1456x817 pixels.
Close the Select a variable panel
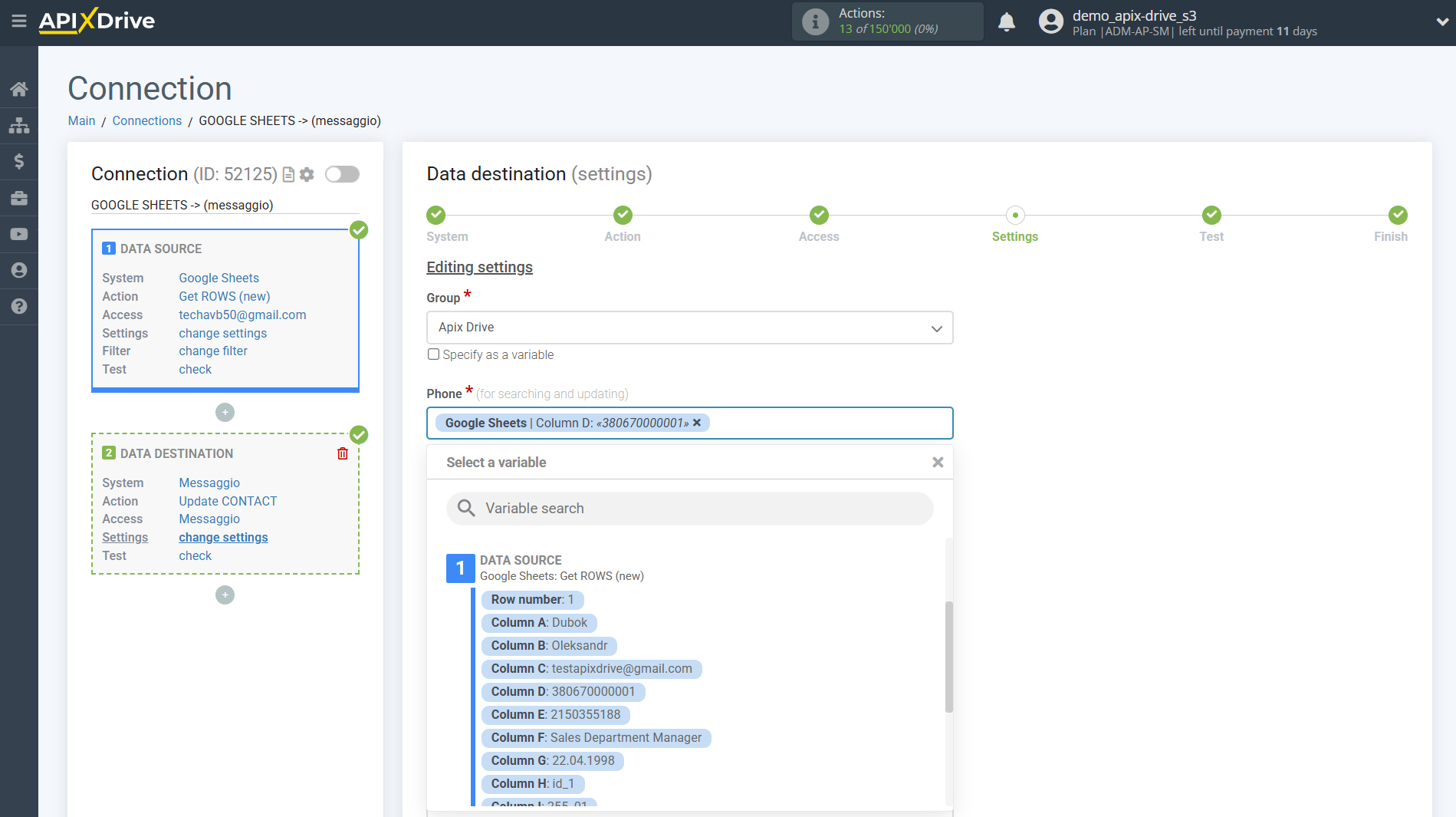tap(938, 463)
